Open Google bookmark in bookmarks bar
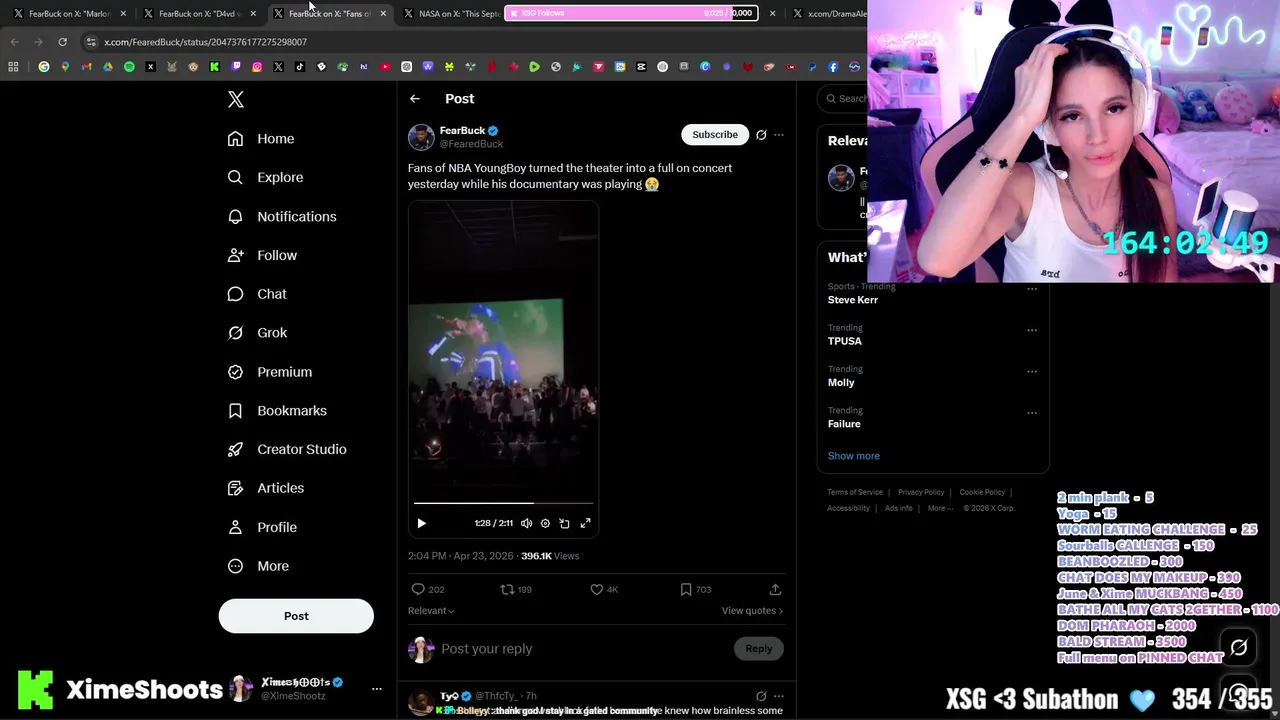This screenshot has height=720, width=1280. [x=43, y=67]
